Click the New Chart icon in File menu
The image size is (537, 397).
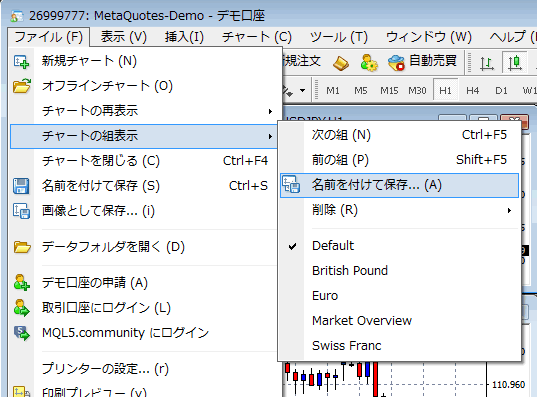(21, 62)
